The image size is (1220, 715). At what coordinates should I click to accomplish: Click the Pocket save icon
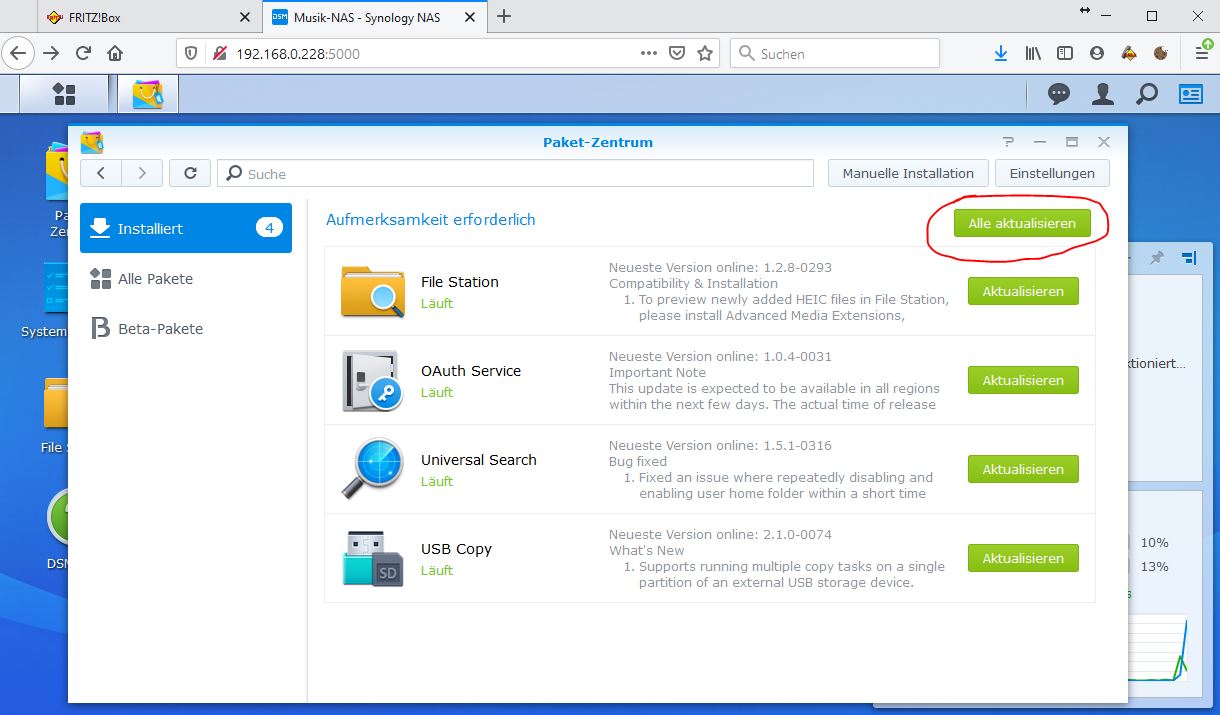[x=677, y=53]
